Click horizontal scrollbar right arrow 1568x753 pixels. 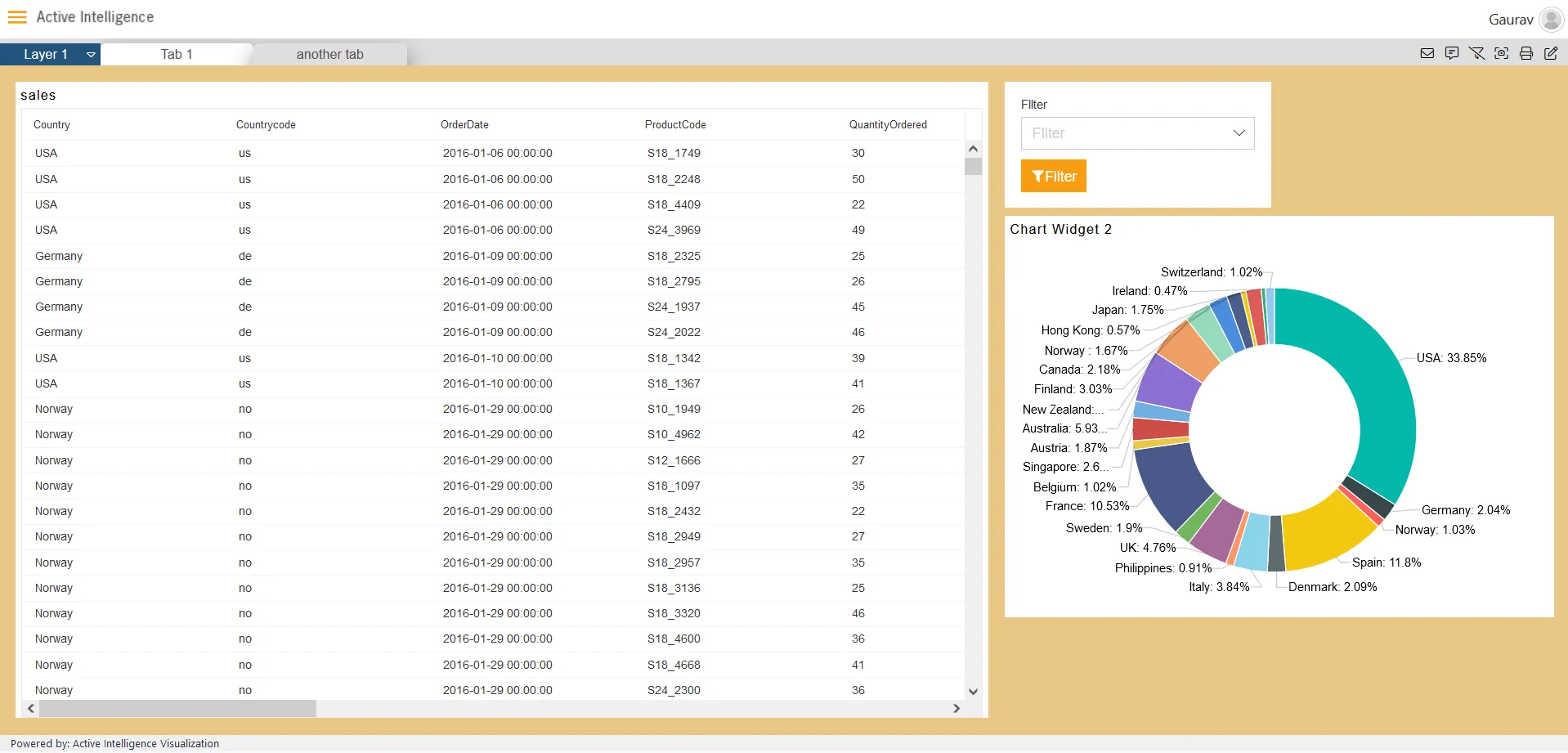coord(956,709)
